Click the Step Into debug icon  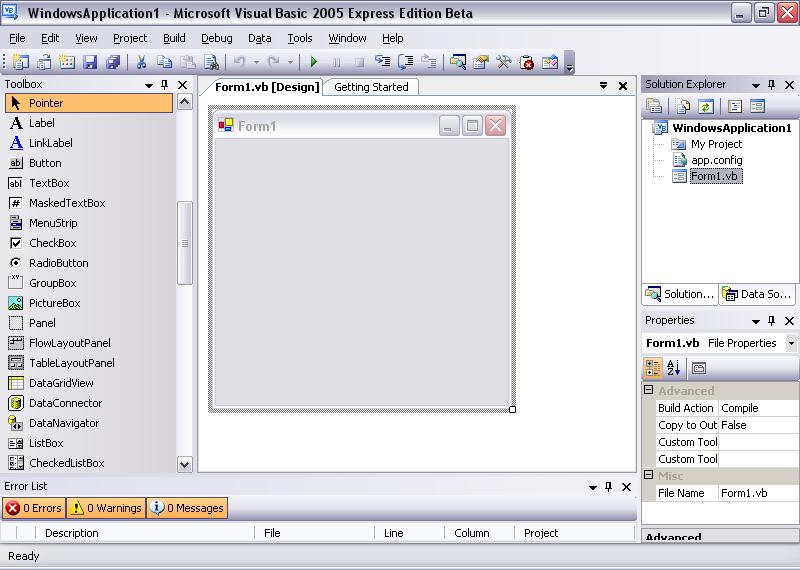coord(382,62)
